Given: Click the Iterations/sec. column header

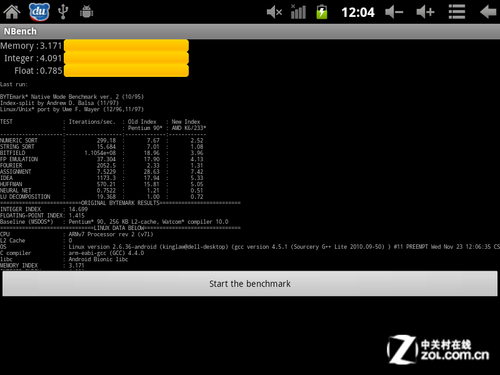Looking at the screenshot, I should coord(92,122).
